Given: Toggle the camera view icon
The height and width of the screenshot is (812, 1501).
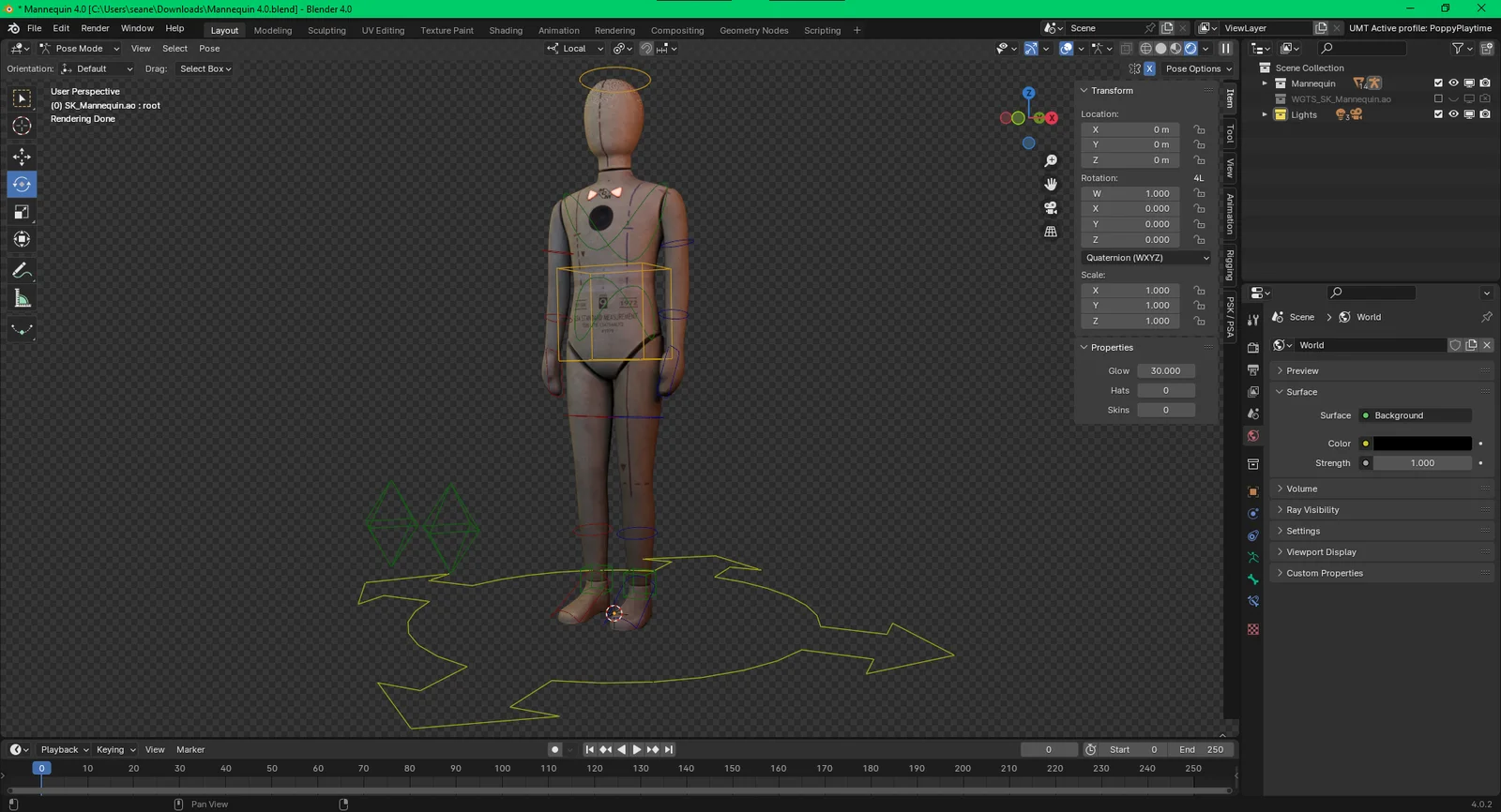Looking at the screenshot, I should [1051, 208].
